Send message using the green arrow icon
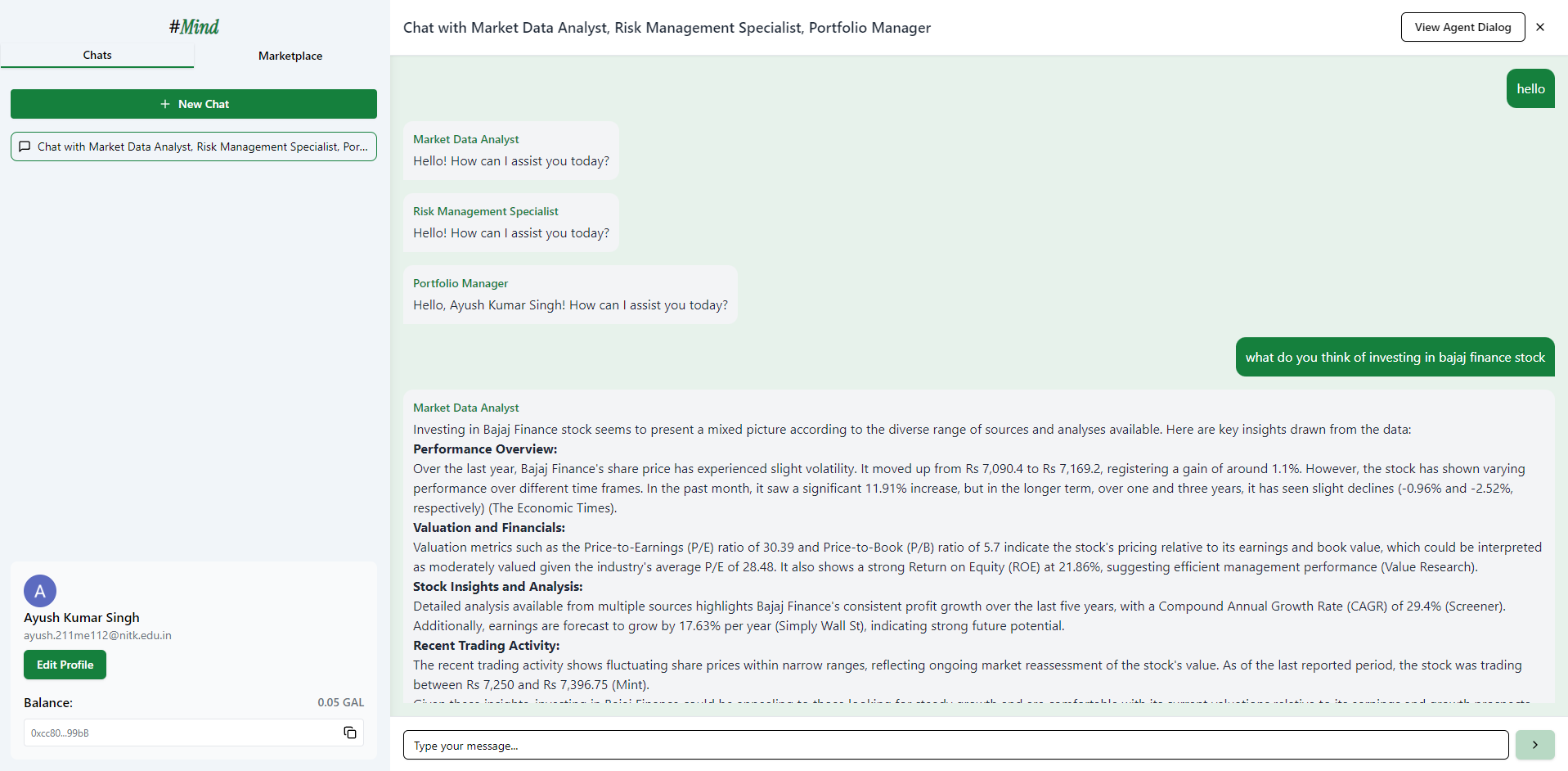 tap(1534, 745)
